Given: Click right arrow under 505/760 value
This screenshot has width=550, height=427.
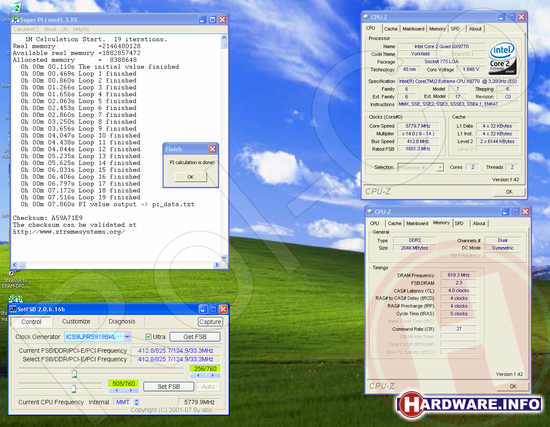Looking at the screenshot, I should point(131,390).
